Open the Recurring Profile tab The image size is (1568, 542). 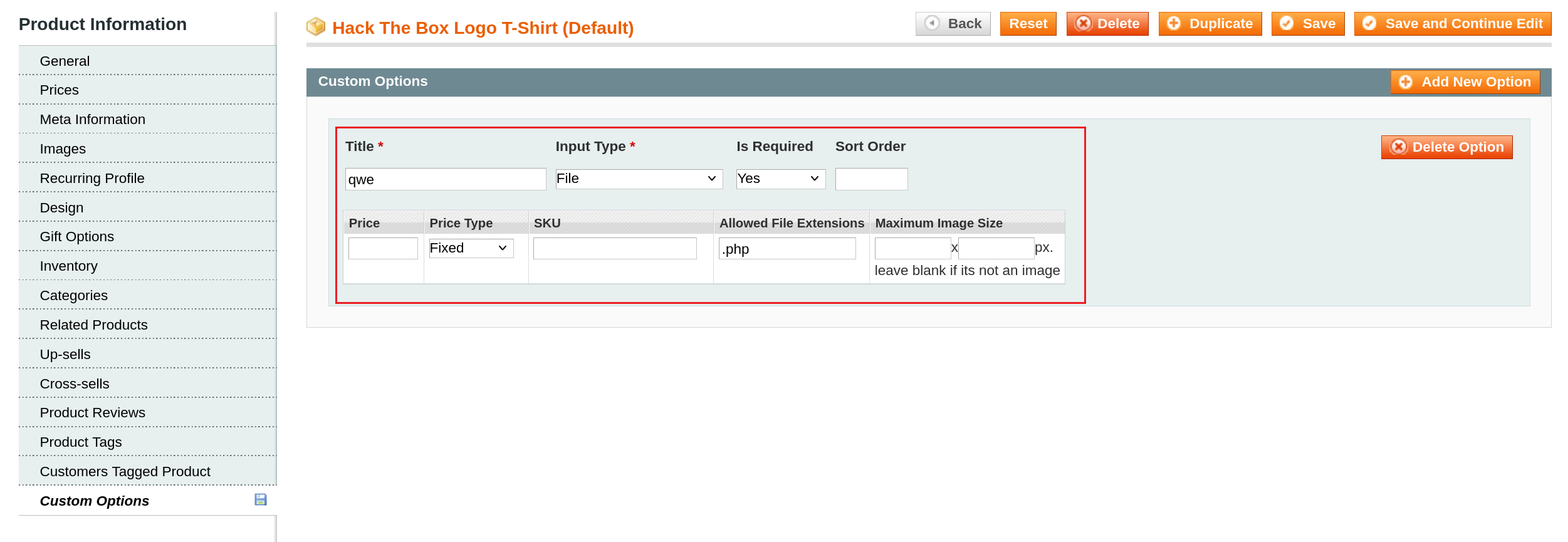pyautogui.click(x=147, y=178)
